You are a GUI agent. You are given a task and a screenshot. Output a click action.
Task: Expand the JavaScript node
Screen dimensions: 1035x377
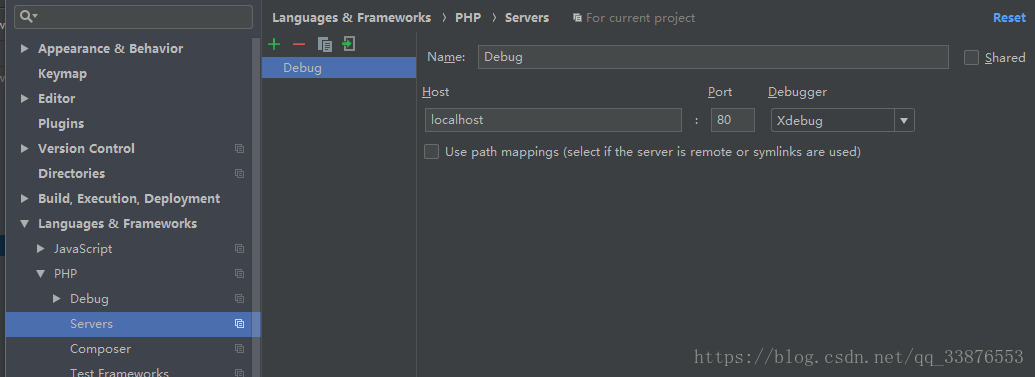tap(41, 249)
